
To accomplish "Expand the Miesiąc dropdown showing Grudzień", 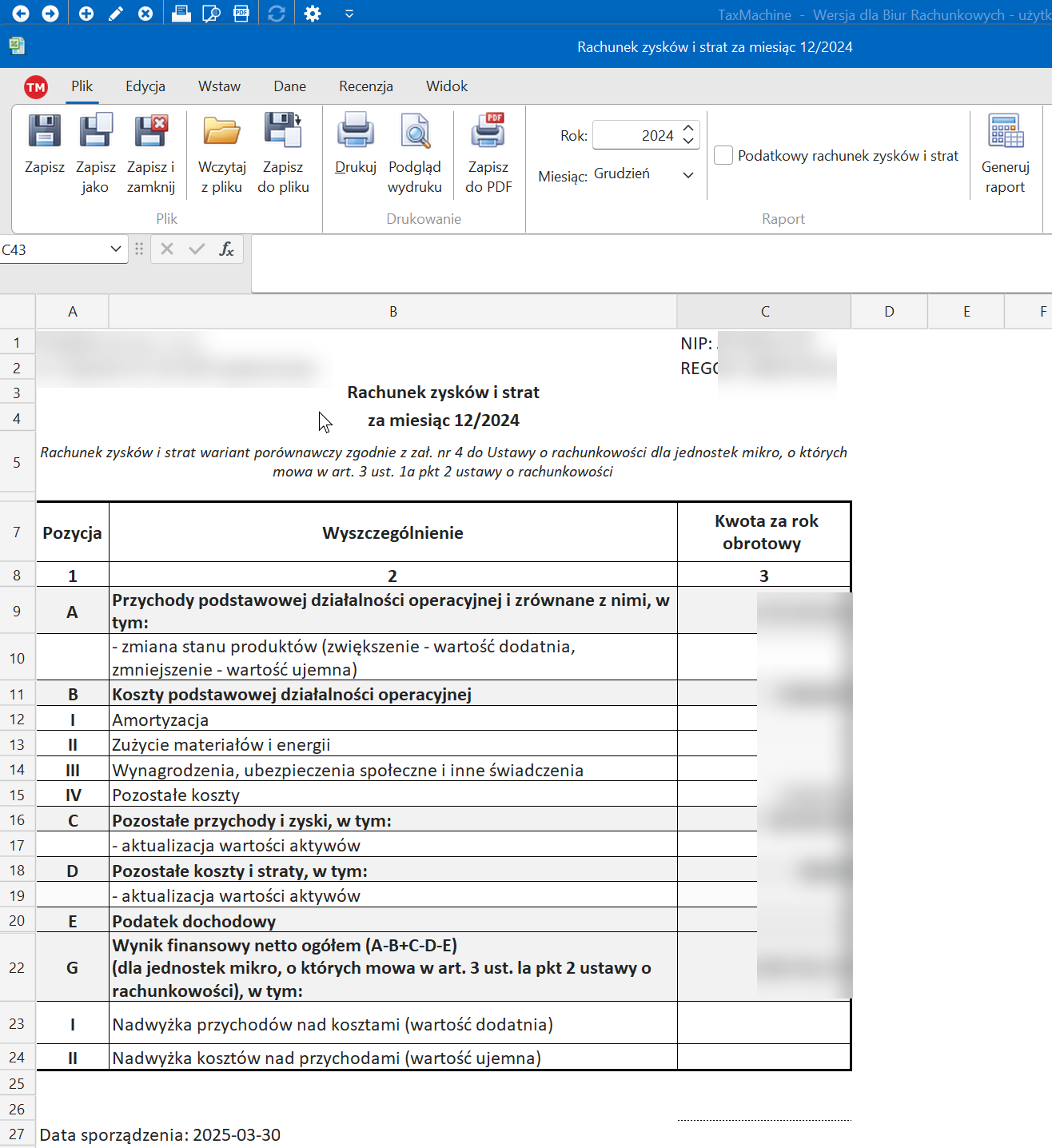I will click(687, 175).
